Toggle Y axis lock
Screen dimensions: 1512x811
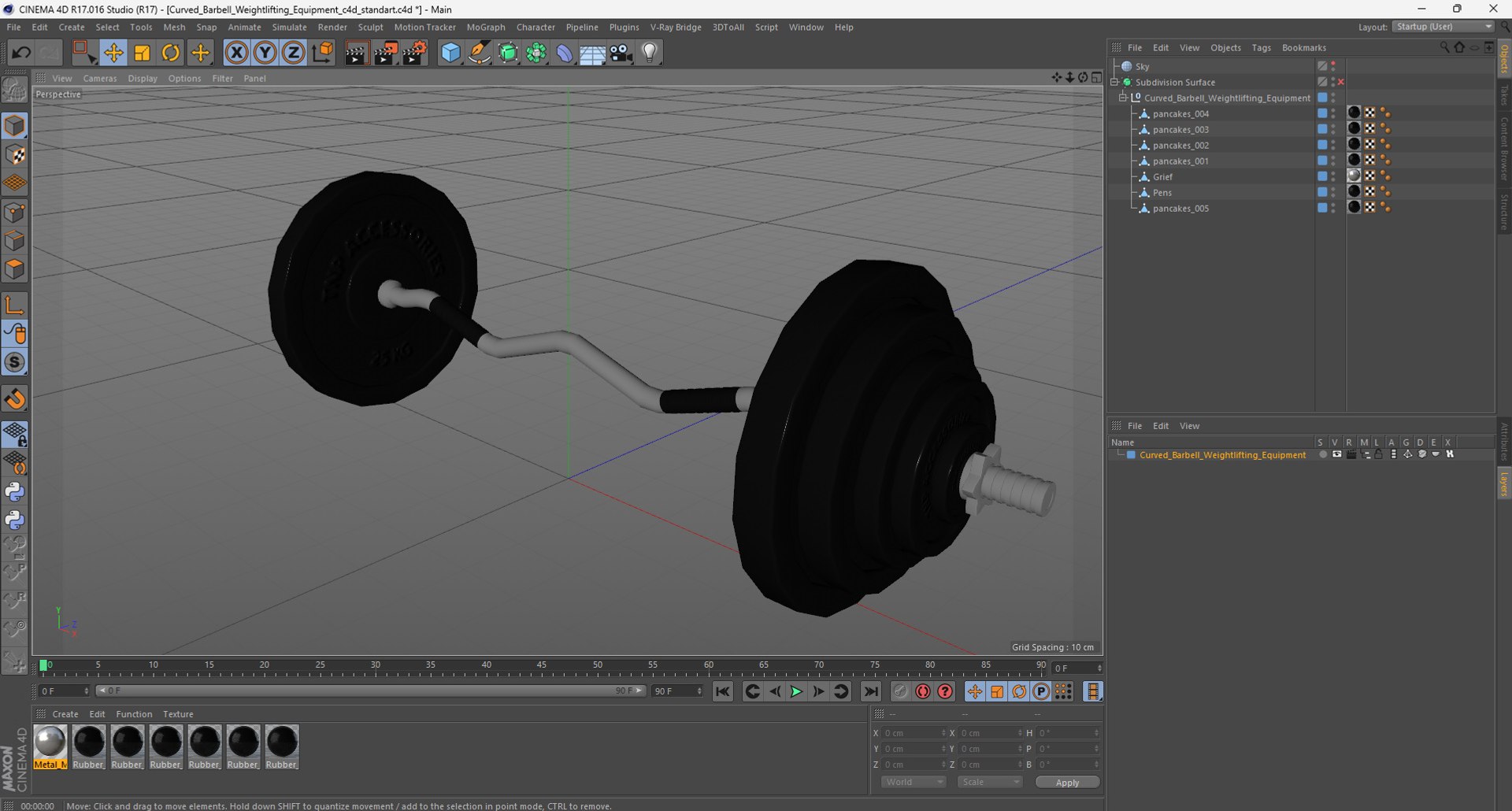[265, 53]
